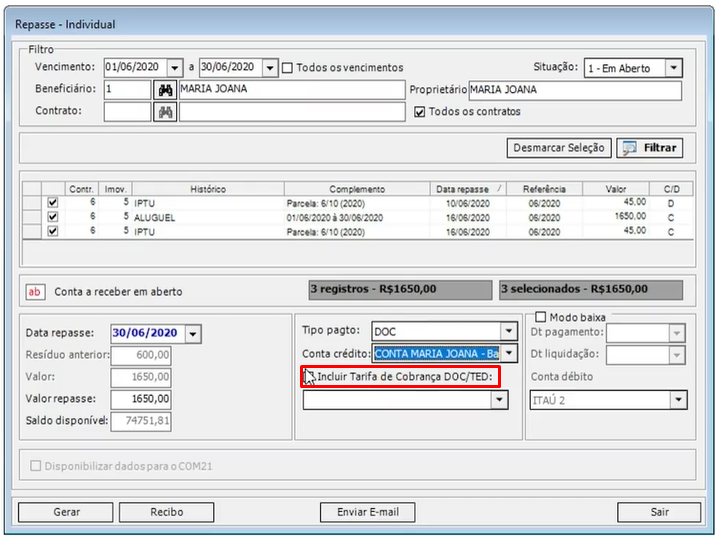Viewport: 716px width, 538px height.
Task: Enable 'Todos os vencimentos' checkbox
Action: (288, 68)
